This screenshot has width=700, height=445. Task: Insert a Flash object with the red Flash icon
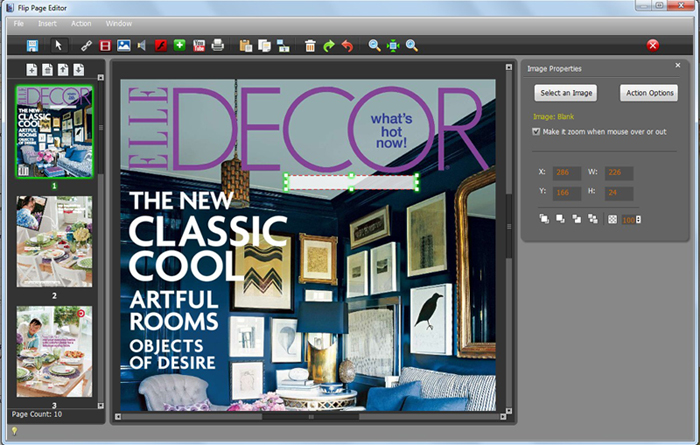[161, 46]
